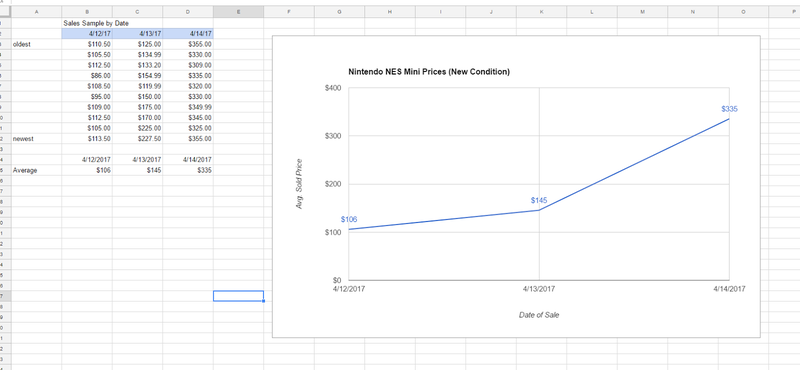This screenshot has height=370, width=800.
Task: Select the $170.00 cell
Action: click(x=137, y=117)
